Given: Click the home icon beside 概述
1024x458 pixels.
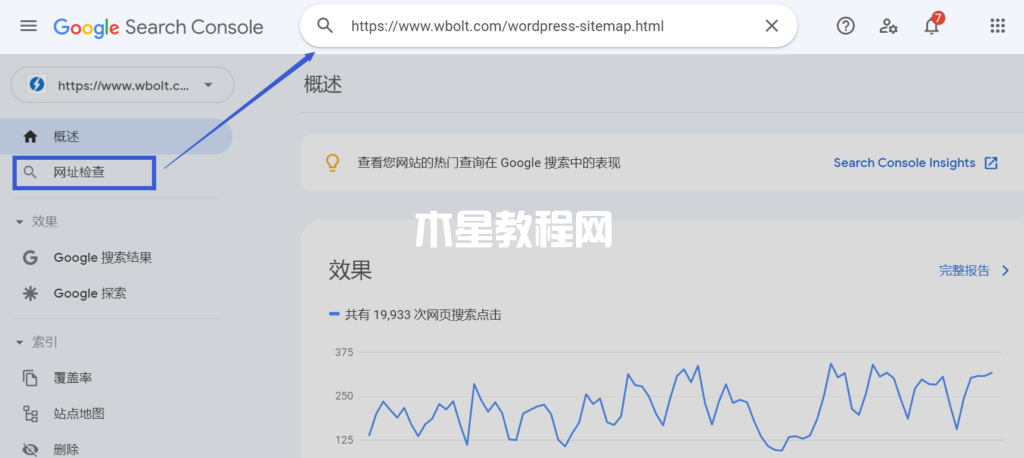Looking at the screenshot, I should (29, 137).
